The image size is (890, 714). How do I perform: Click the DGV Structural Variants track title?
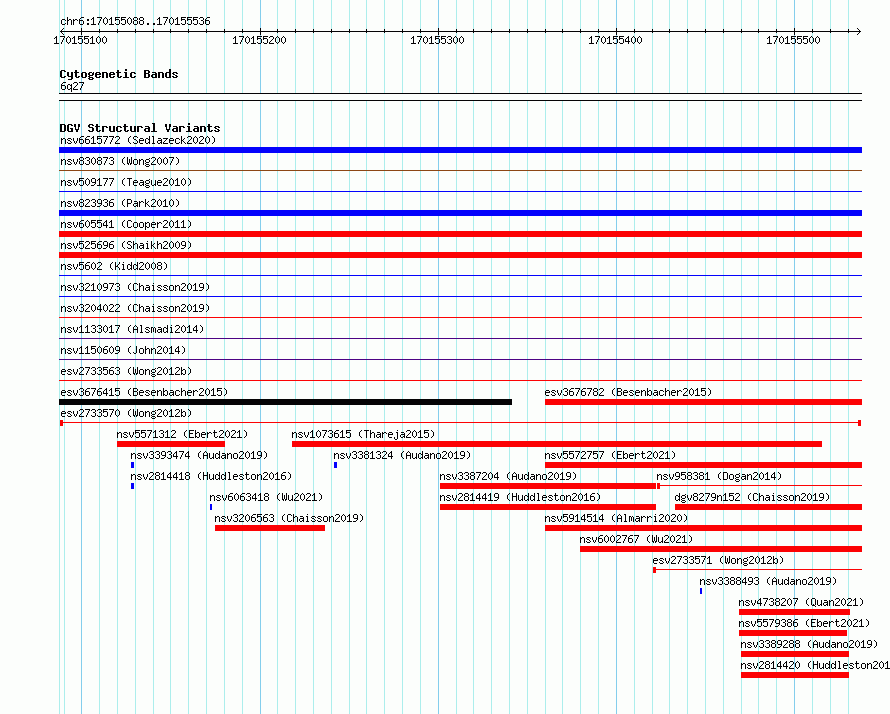click(140, 128)
